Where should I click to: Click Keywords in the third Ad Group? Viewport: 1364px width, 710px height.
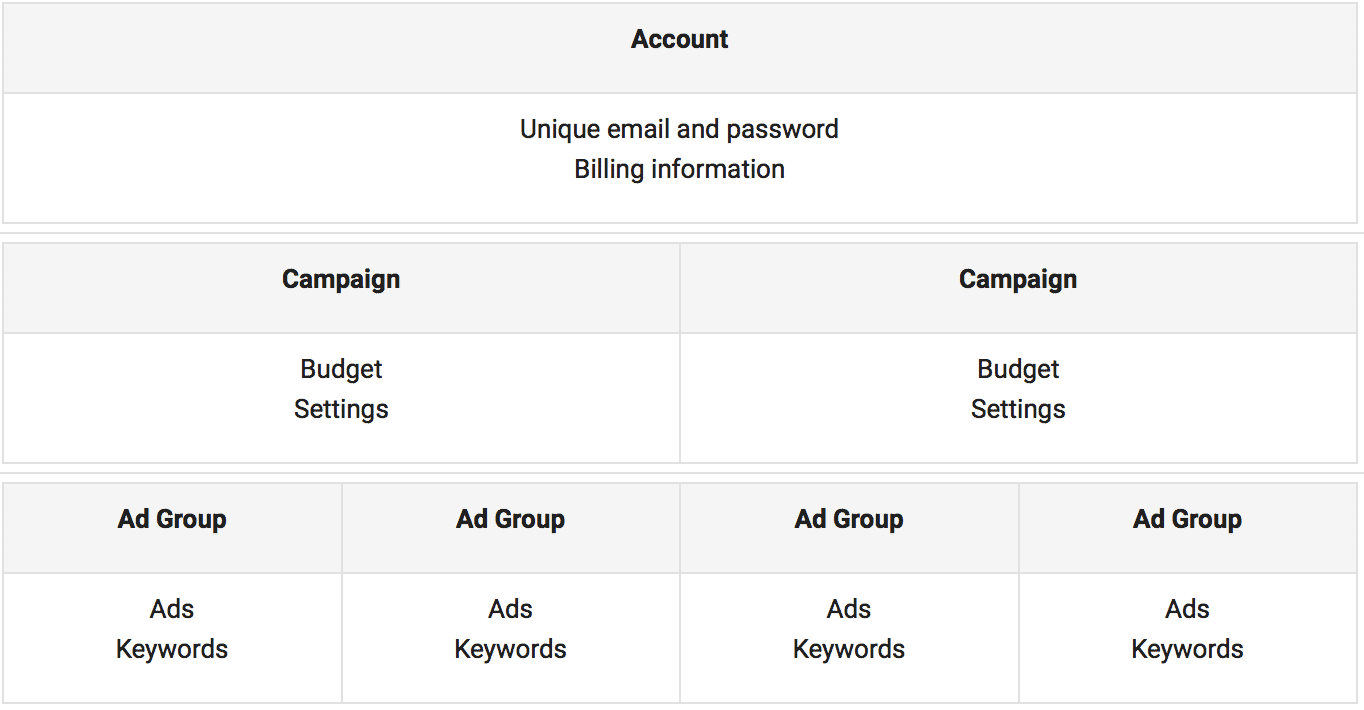[x=849, y=649]
